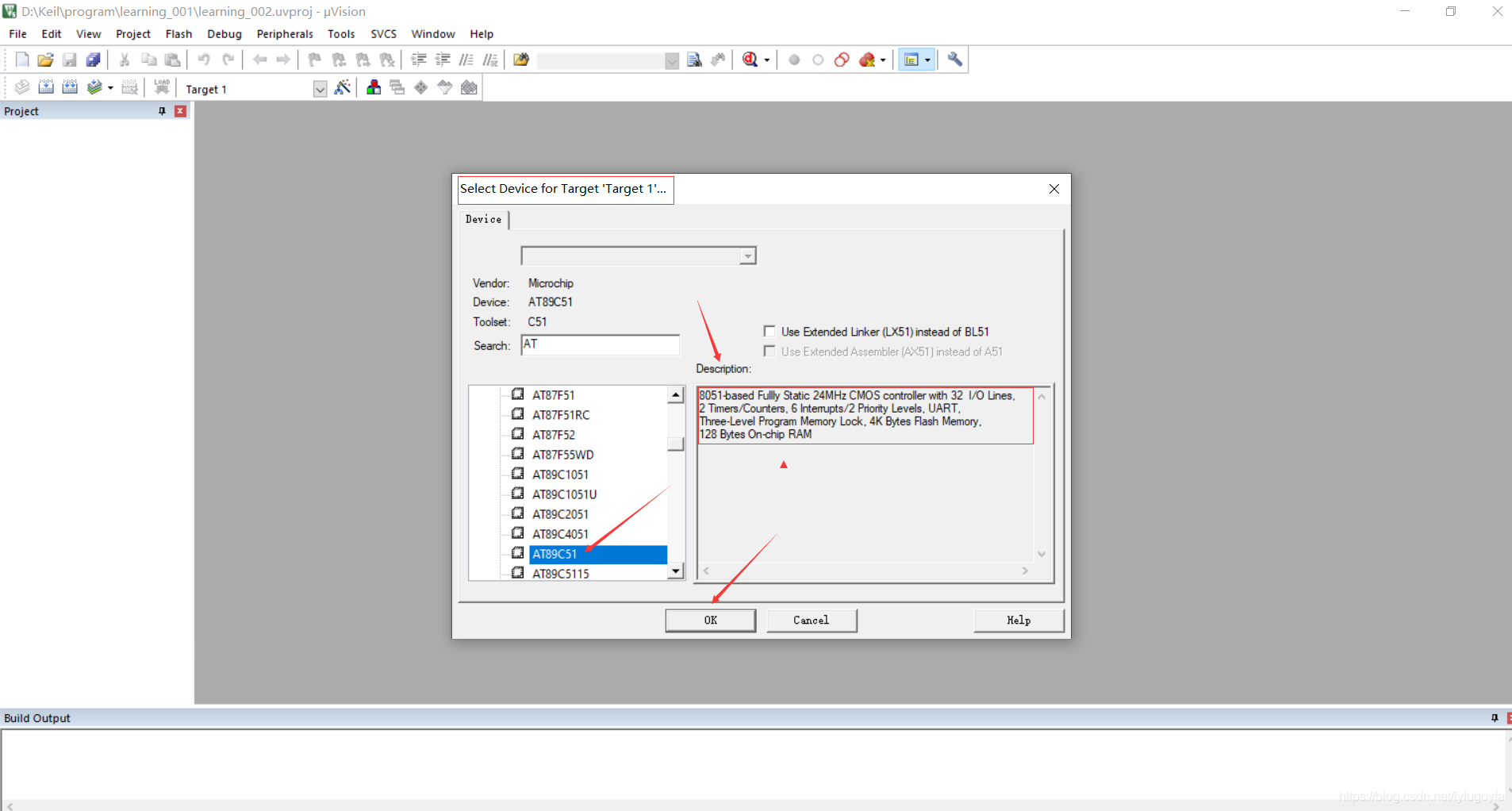This screenshot has height=811, width=1512.
Task: Select AT89C1051U in device list
Action: click(565, 494)
